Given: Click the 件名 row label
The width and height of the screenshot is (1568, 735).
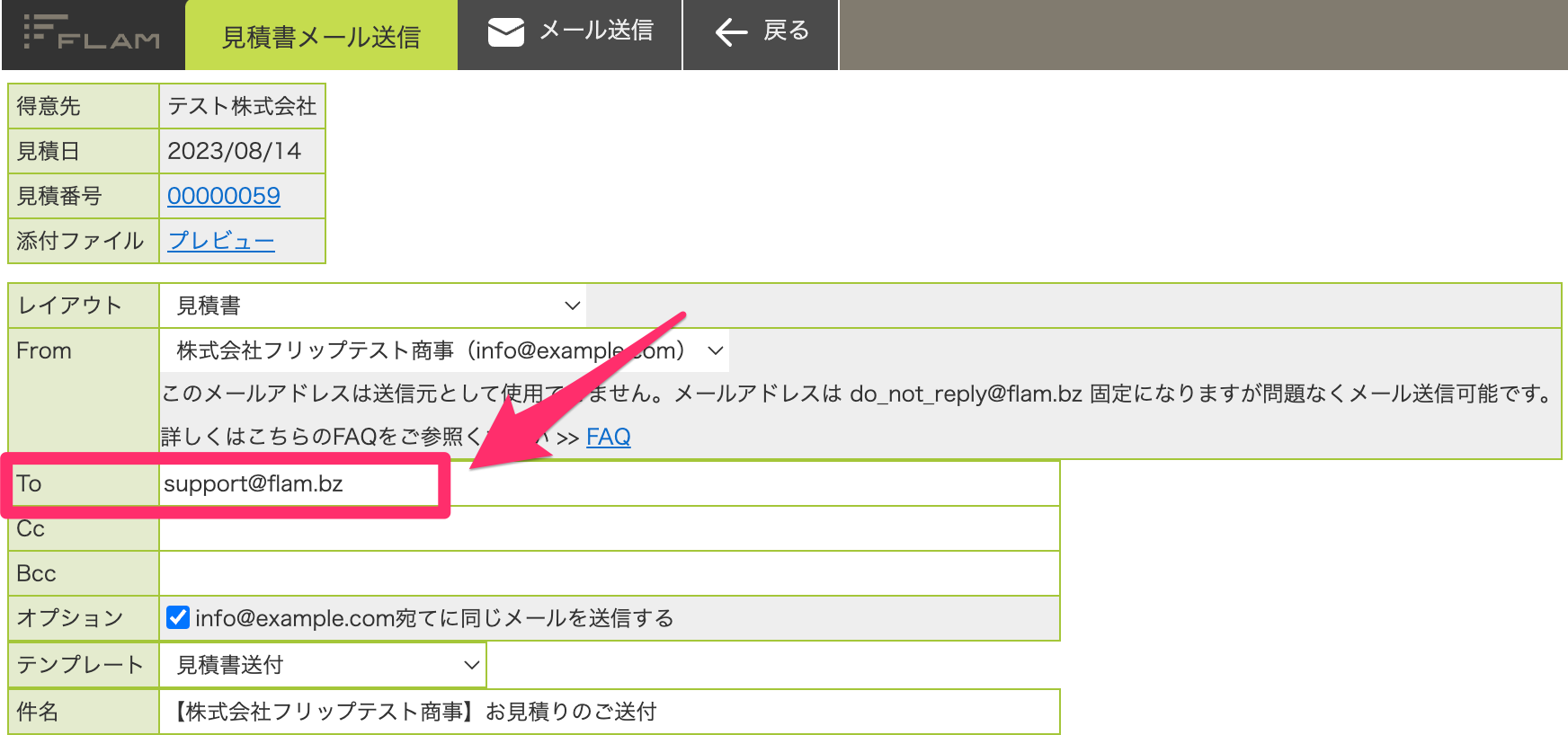Looking at the screenshot, I should tap(38, 712).
